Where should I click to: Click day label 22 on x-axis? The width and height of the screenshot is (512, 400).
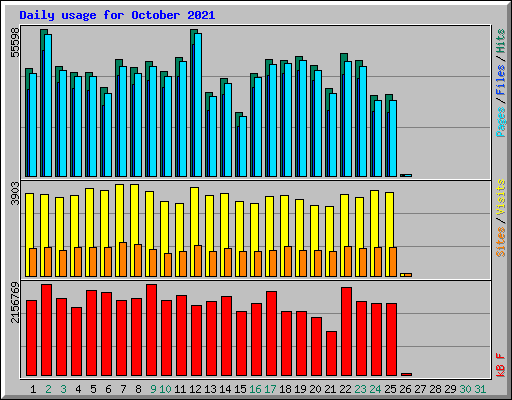[345, 389]
